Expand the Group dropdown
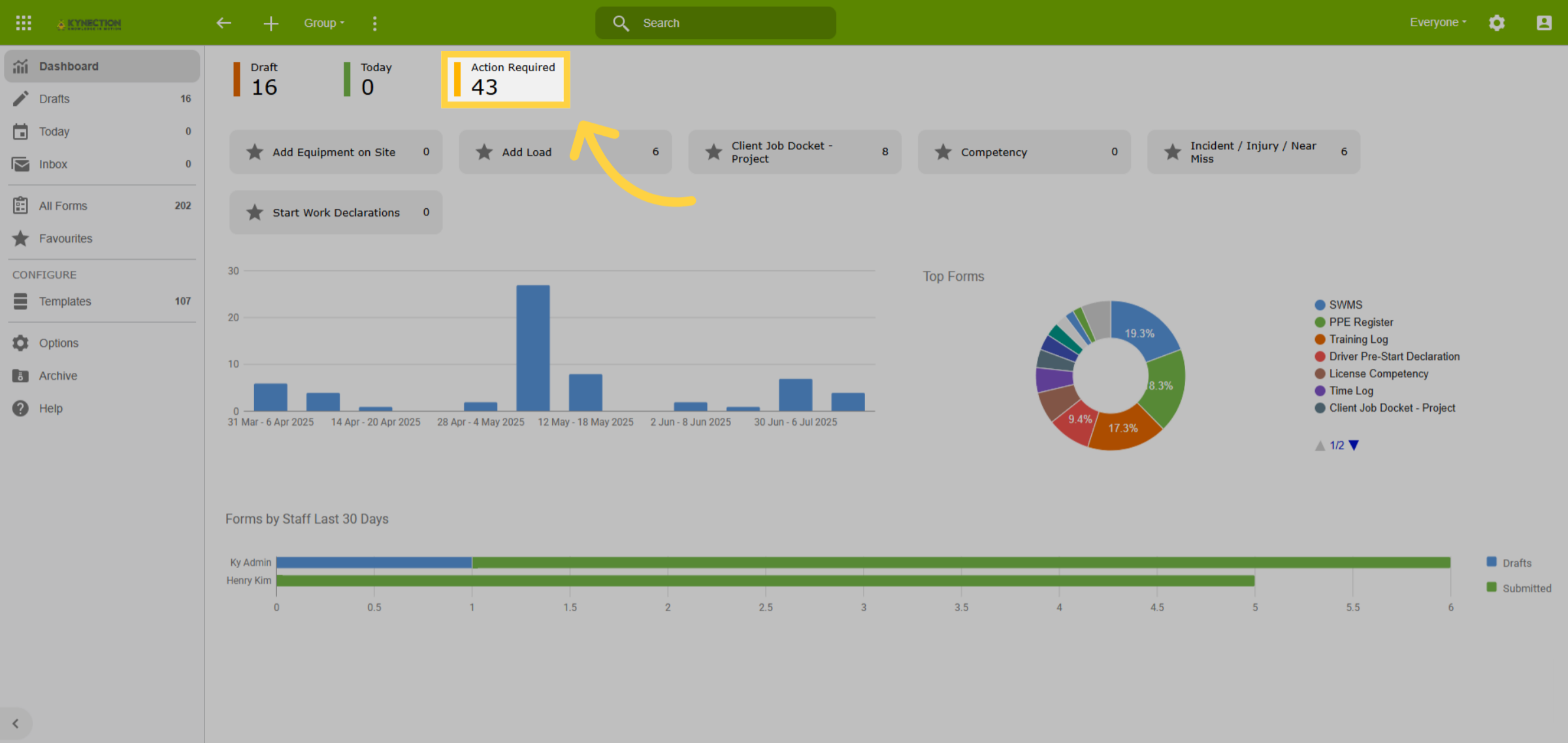Image resolution: width=1568 pixels, height=743 pixels. (x=324, y=23)
